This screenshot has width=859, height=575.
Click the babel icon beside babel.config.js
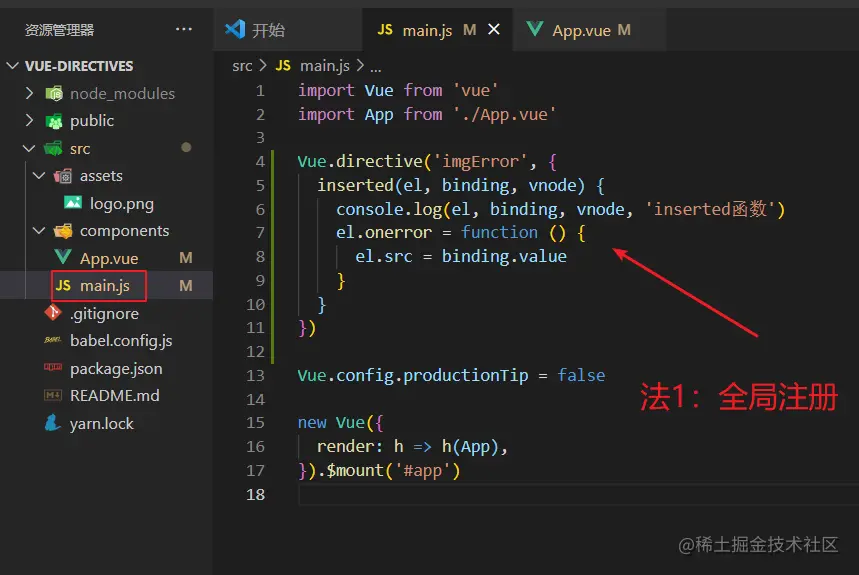point(53,340)
